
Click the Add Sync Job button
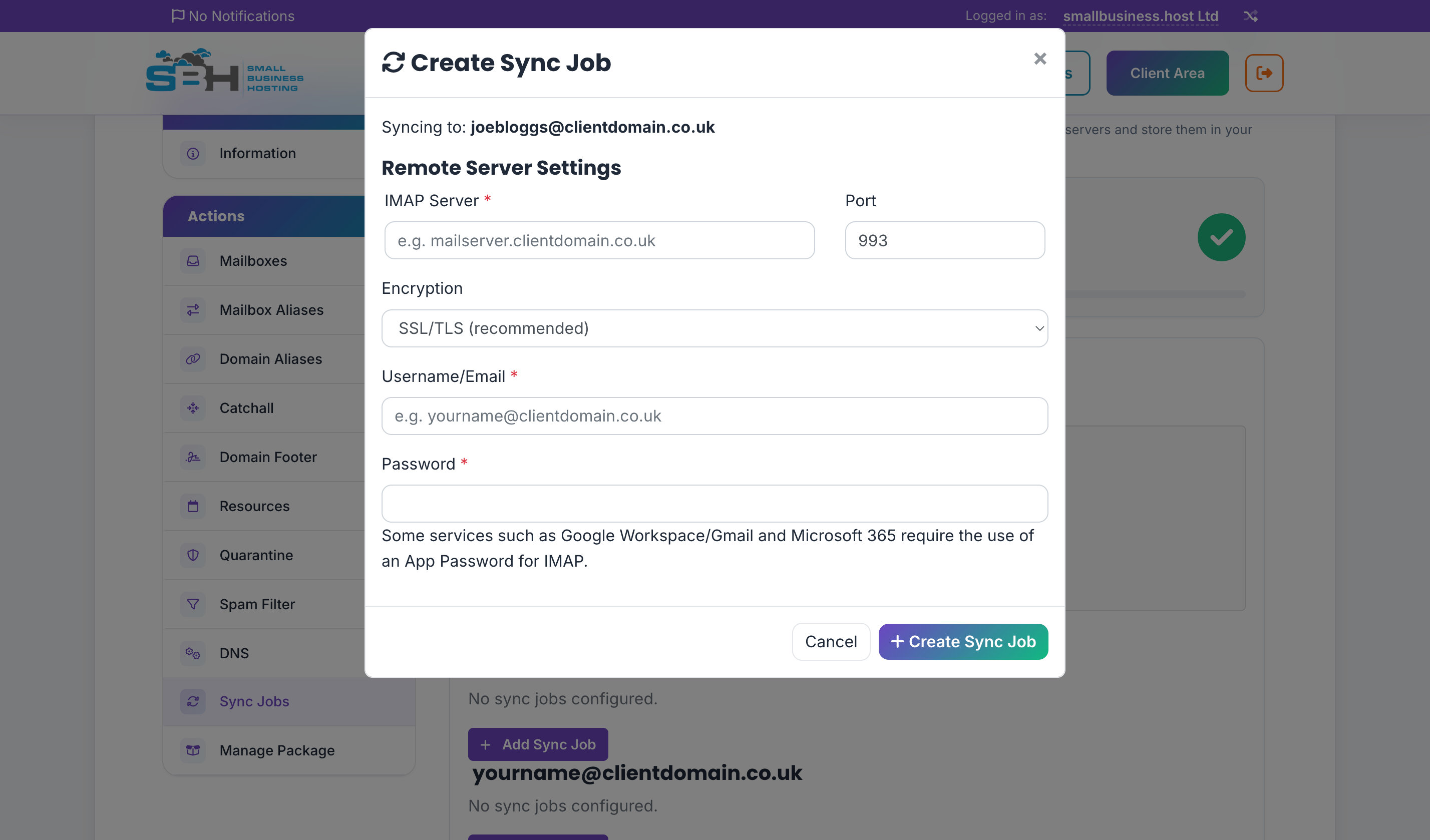(537, 744)
